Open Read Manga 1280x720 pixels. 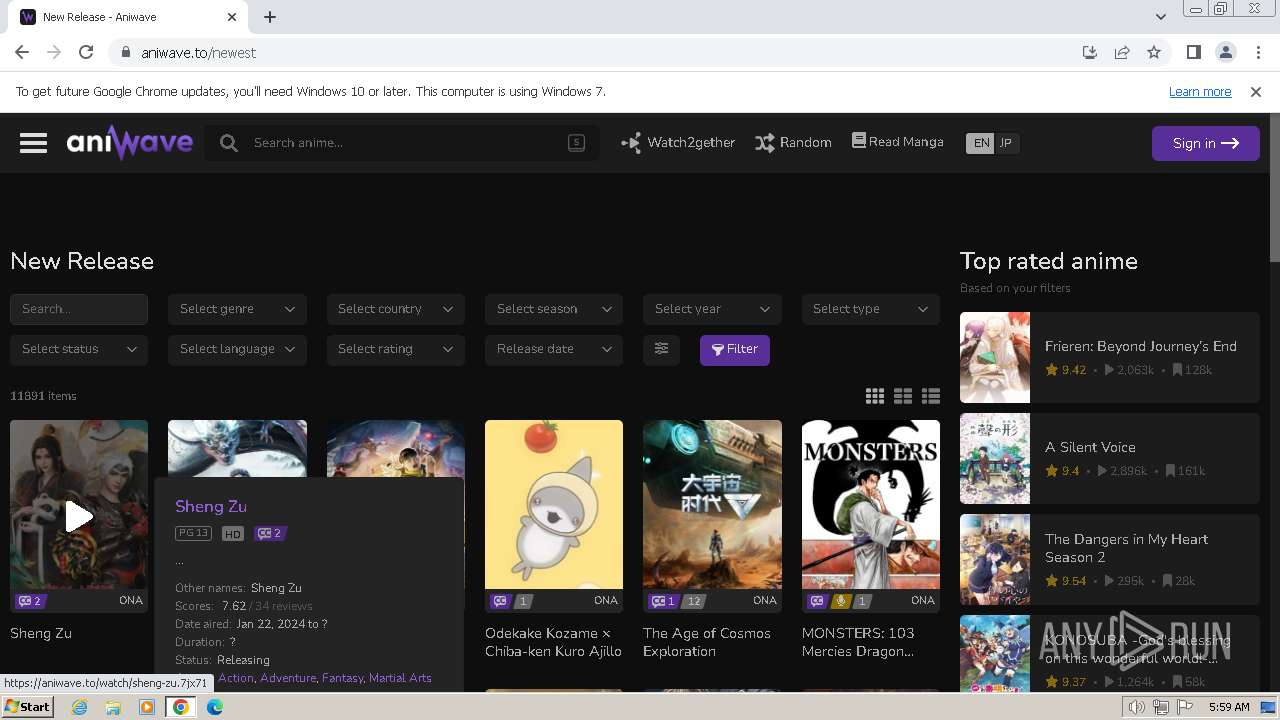[x=898, y=142]
